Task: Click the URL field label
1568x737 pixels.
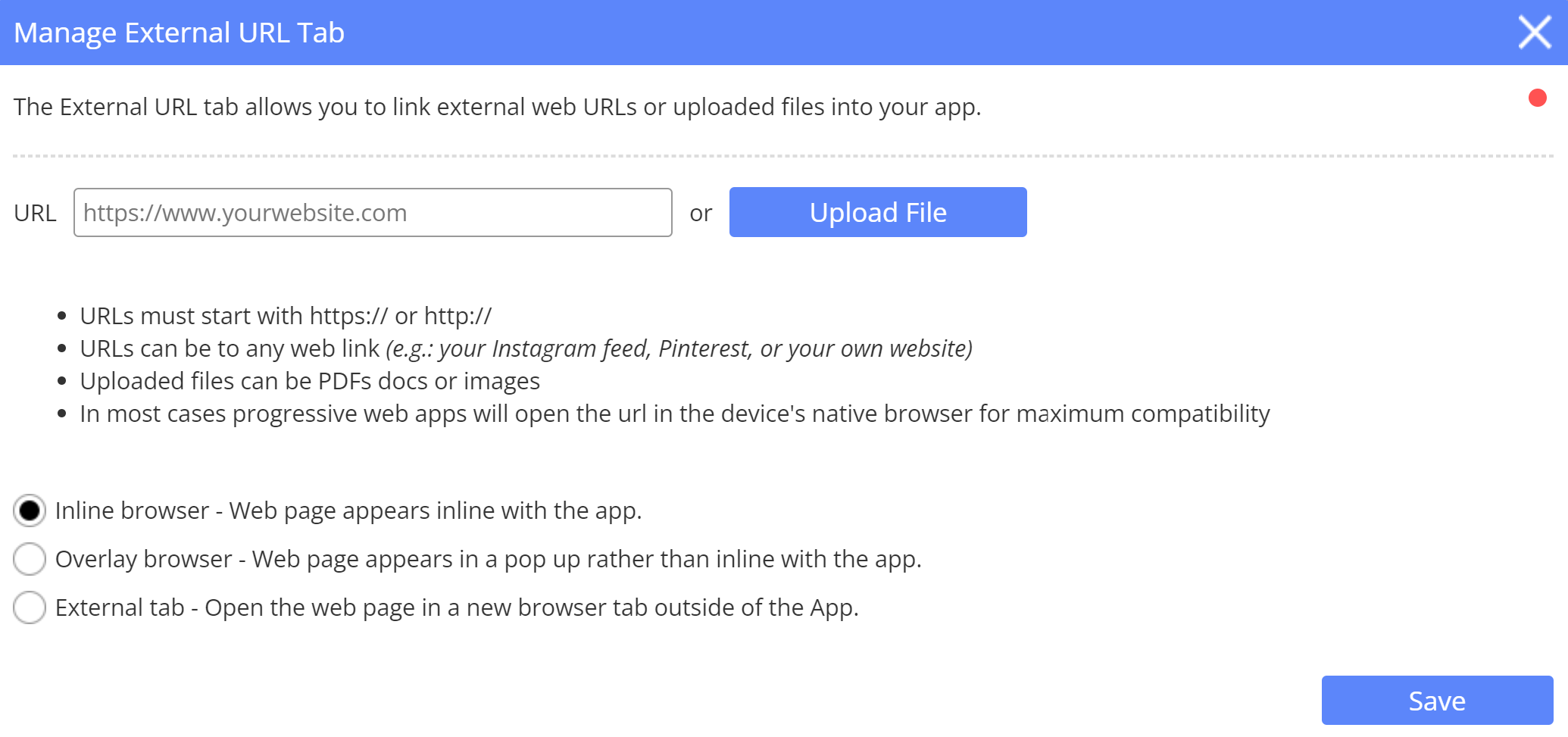Action: [35, 213]
